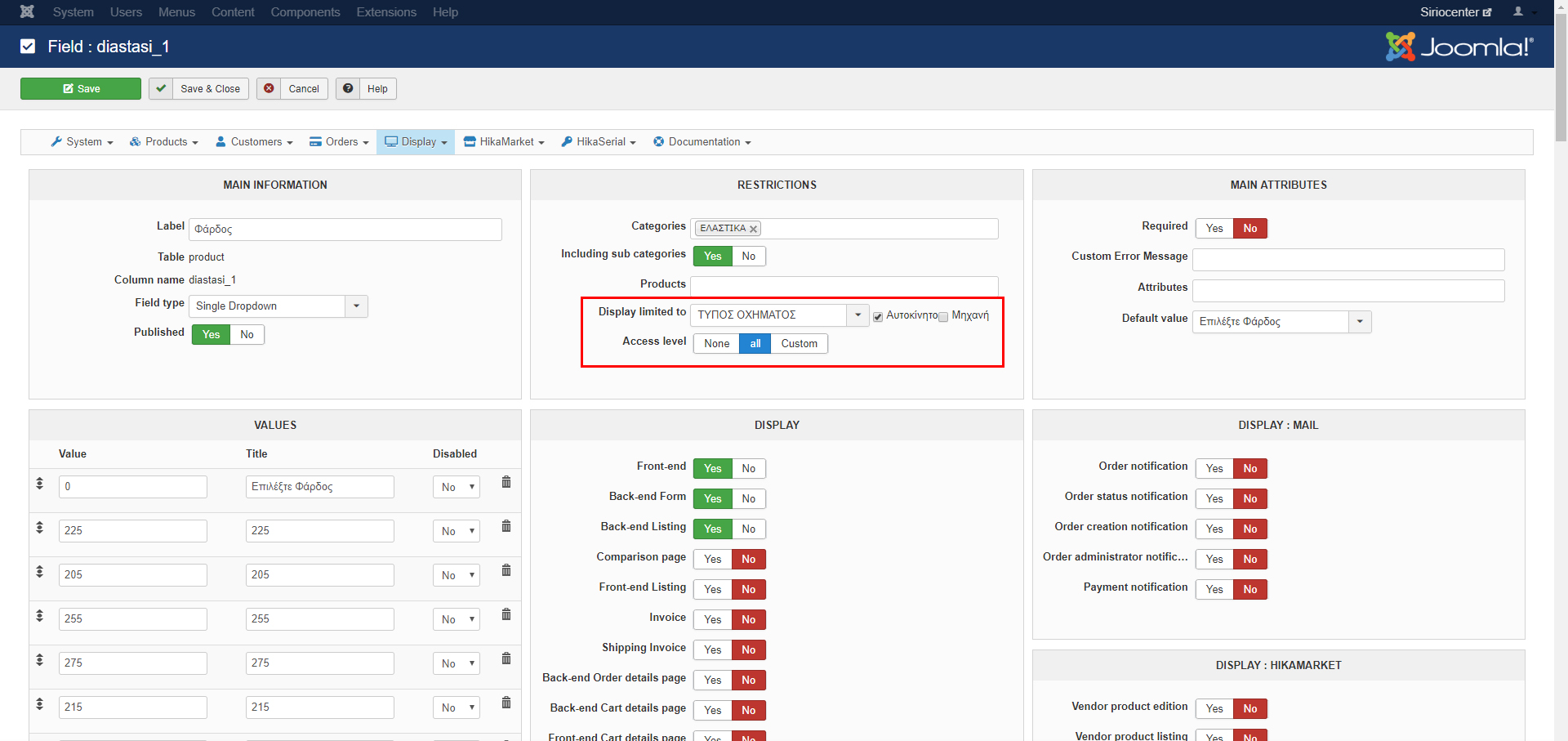1568x741 pixels.
Task: Click the Custom Error Message field
Action: (x=1348, y=260)
